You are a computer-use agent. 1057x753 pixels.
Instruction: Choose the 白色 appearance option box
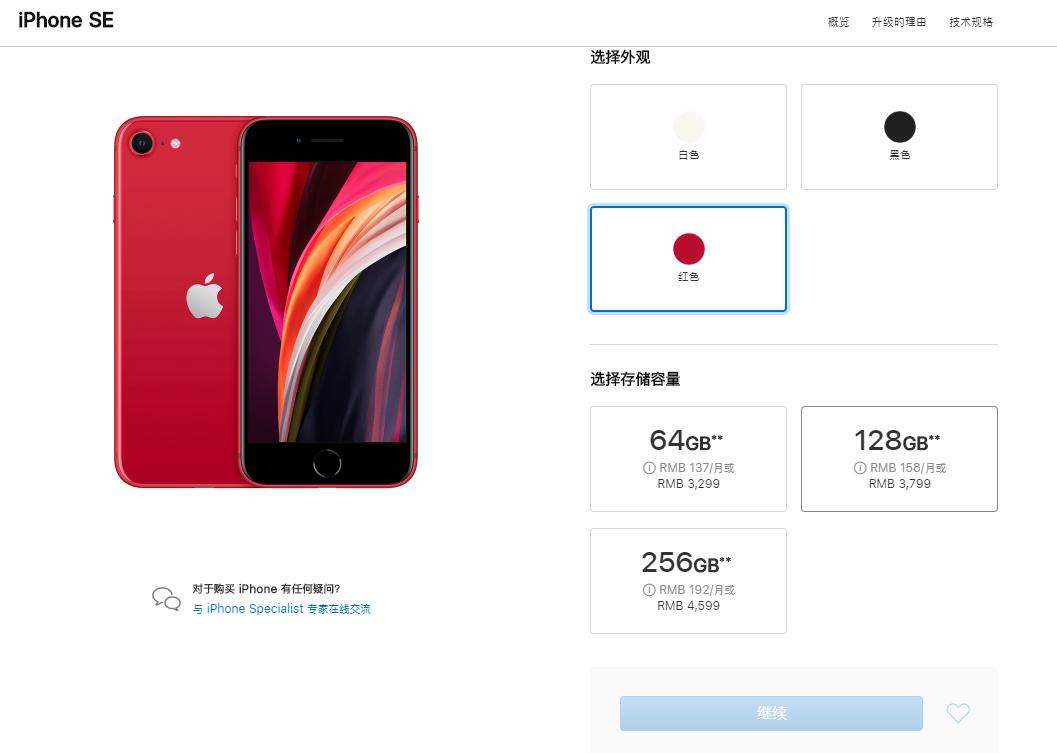[x=688, y=137]
